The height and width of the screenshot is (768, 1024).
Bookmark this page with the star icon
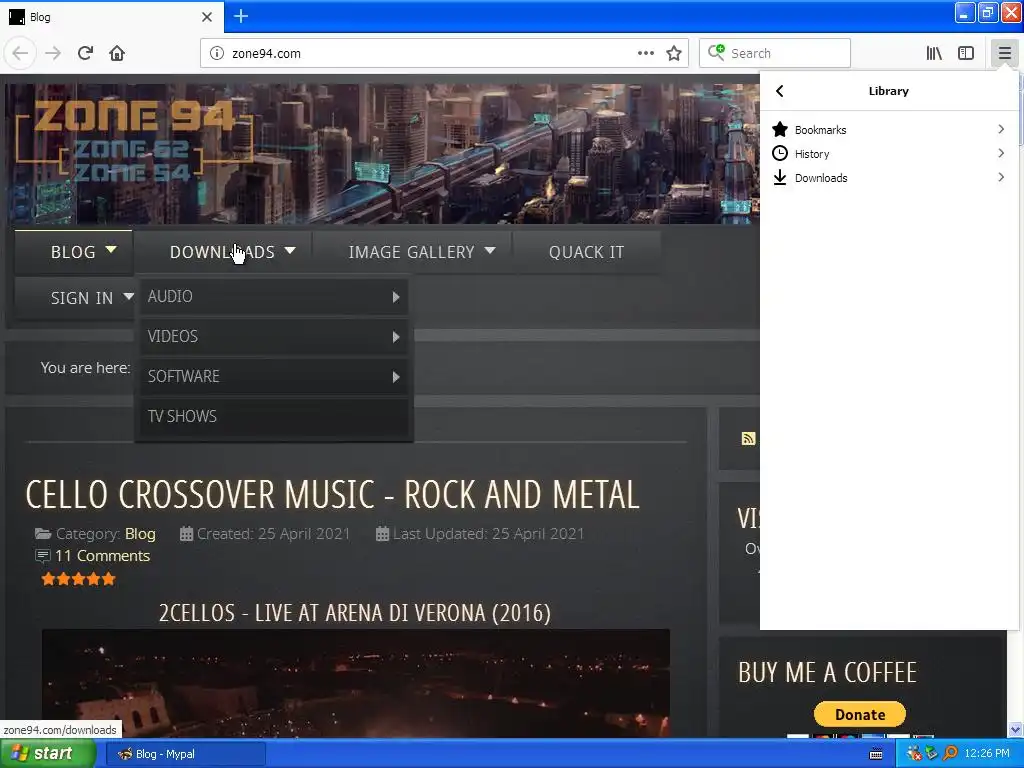click(x=674, y=53)
